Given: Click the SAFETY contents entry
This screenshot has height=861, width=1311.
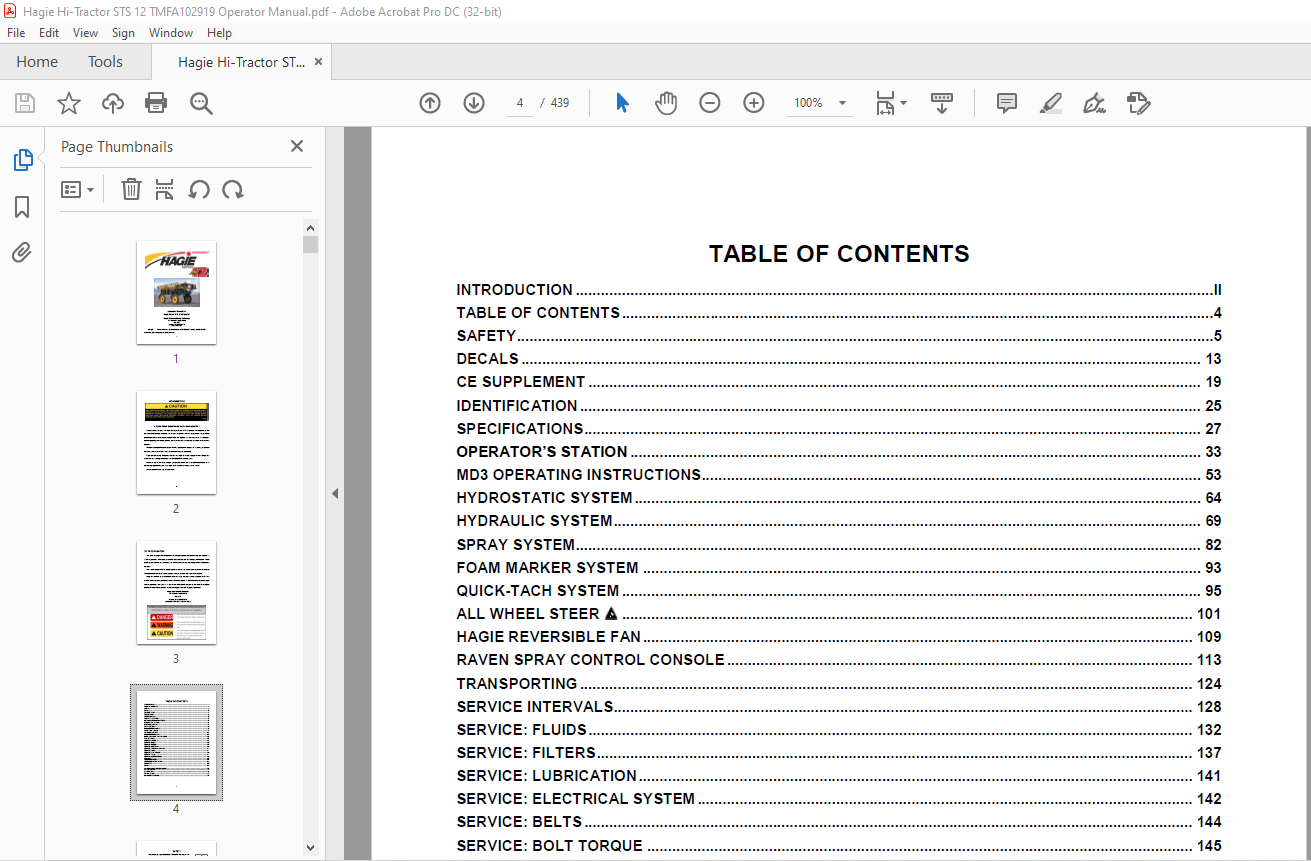Looking at the screenshot, I should coord(839,336).
